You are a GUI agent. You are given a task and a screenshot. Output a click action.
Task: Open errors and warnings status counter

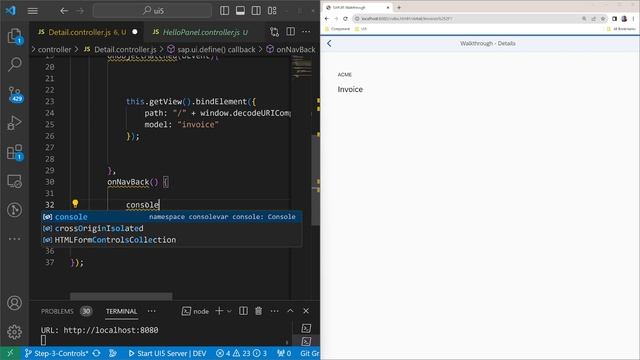pos(241,353)
